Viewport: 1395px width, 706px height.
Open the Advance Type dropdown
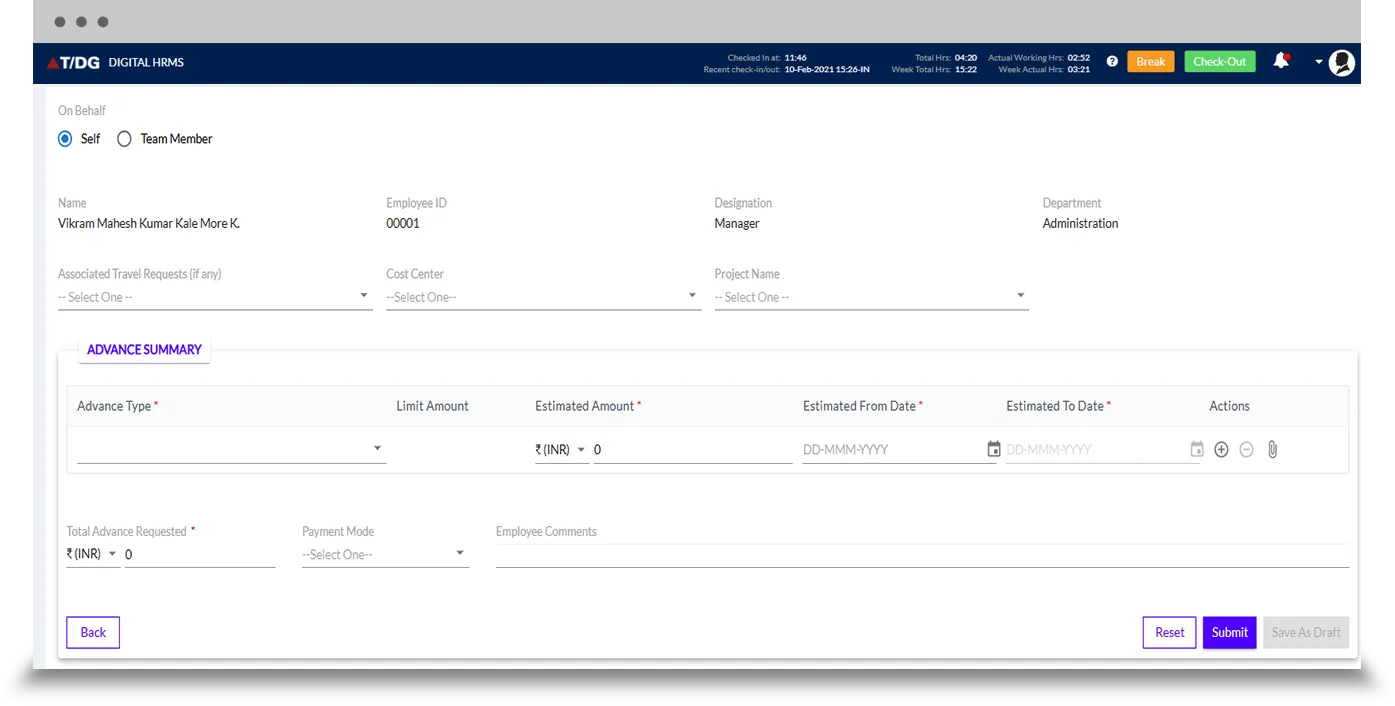[x=231, y=450]
